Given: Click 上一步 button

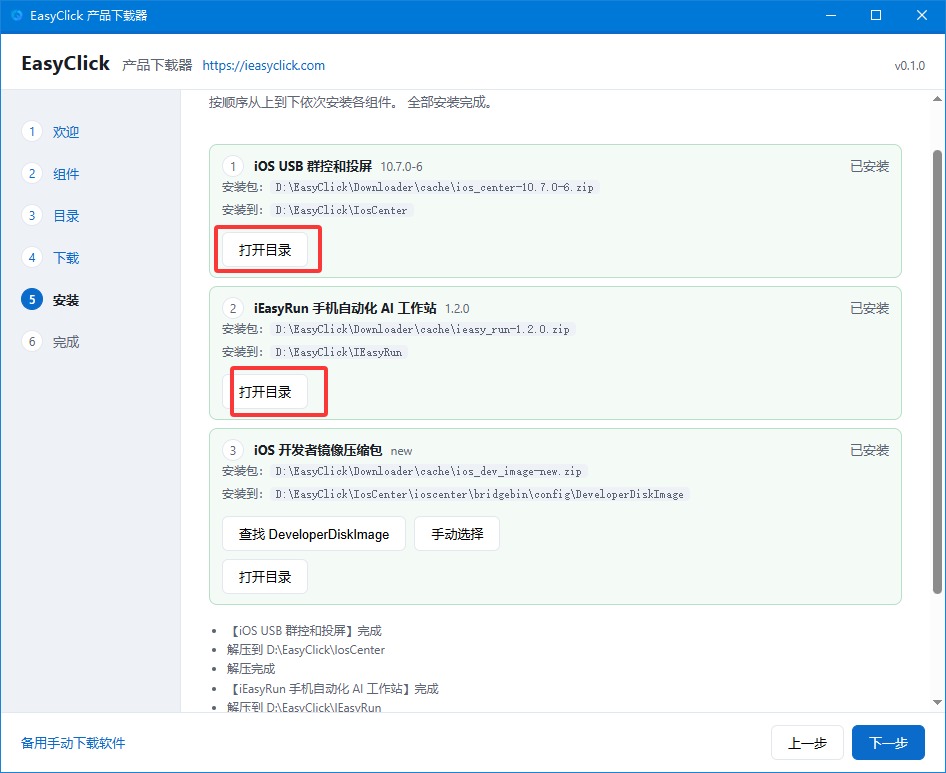Looking at the screenshot, I should [x=807, y=743].
